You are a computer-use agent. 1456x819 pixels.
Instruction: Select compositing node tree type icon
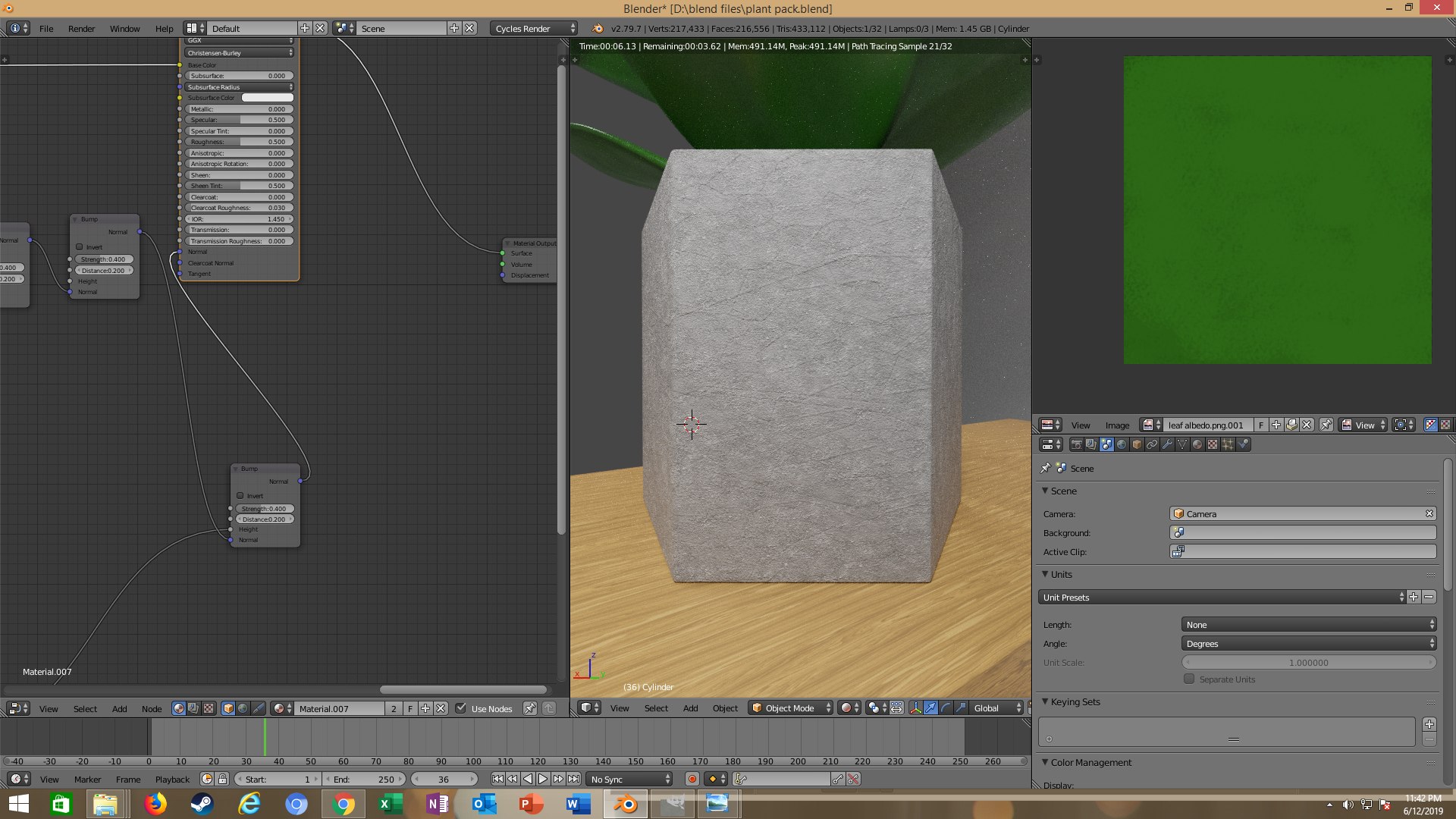tap(193, 708)
